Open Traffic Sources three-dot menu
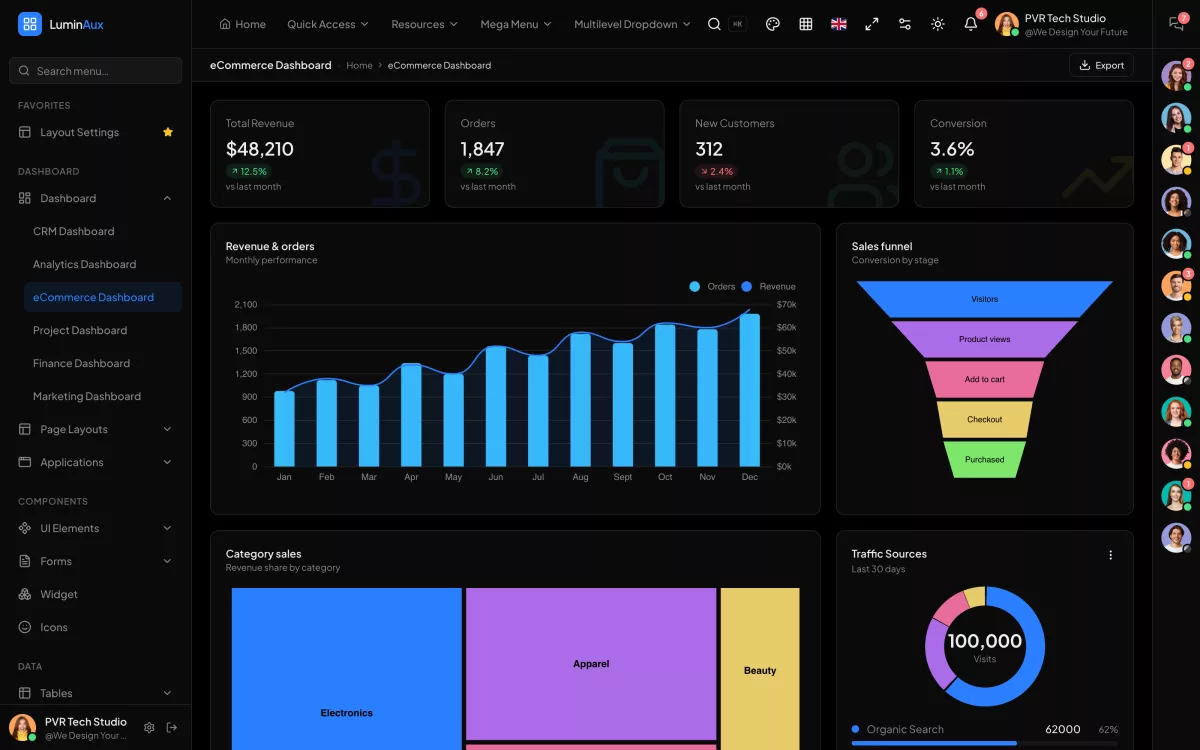The width and height of the screenshot is (1200, 750). click(1110, 555)
